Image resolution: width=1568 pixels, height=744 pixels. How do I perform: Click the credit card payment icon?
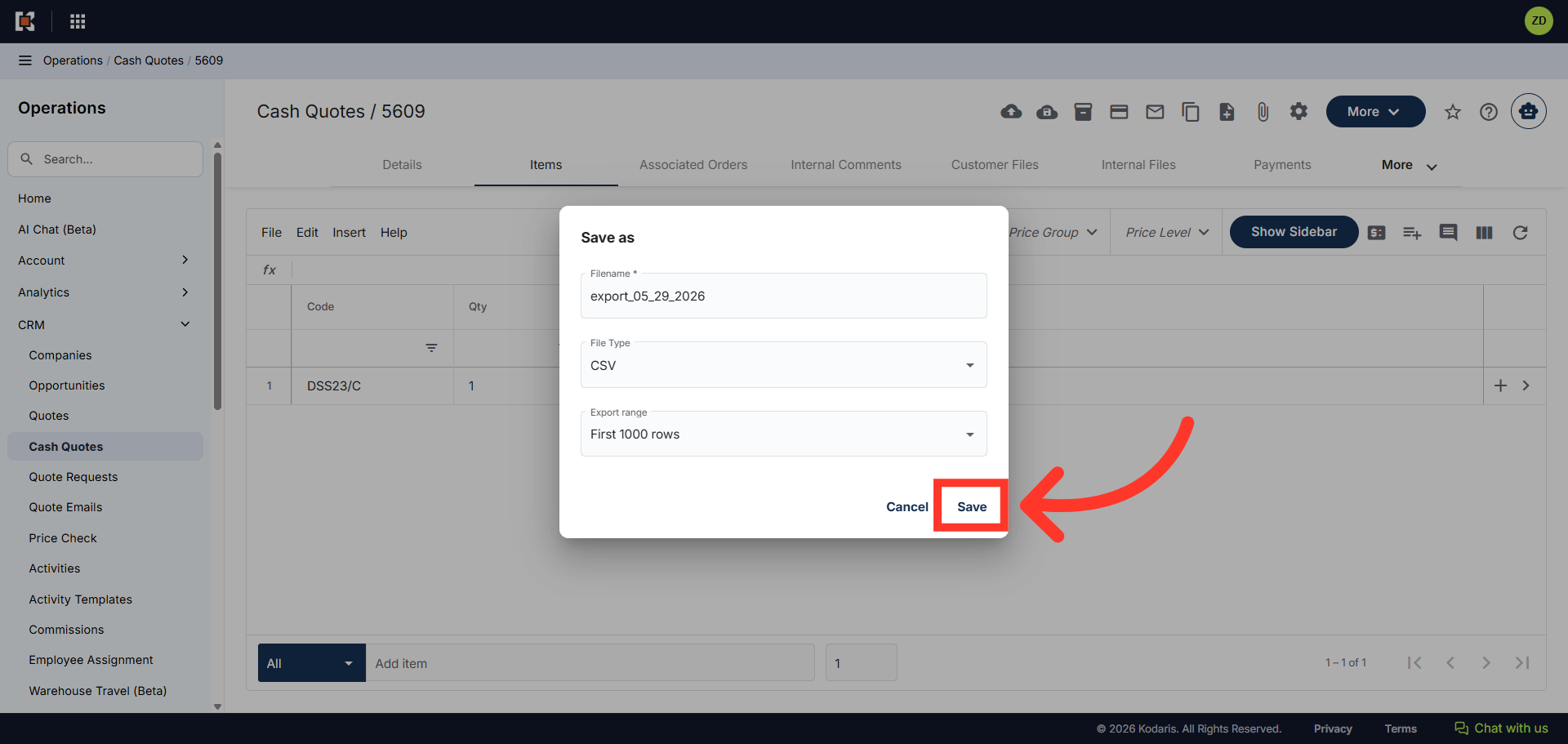[1119, 112]
